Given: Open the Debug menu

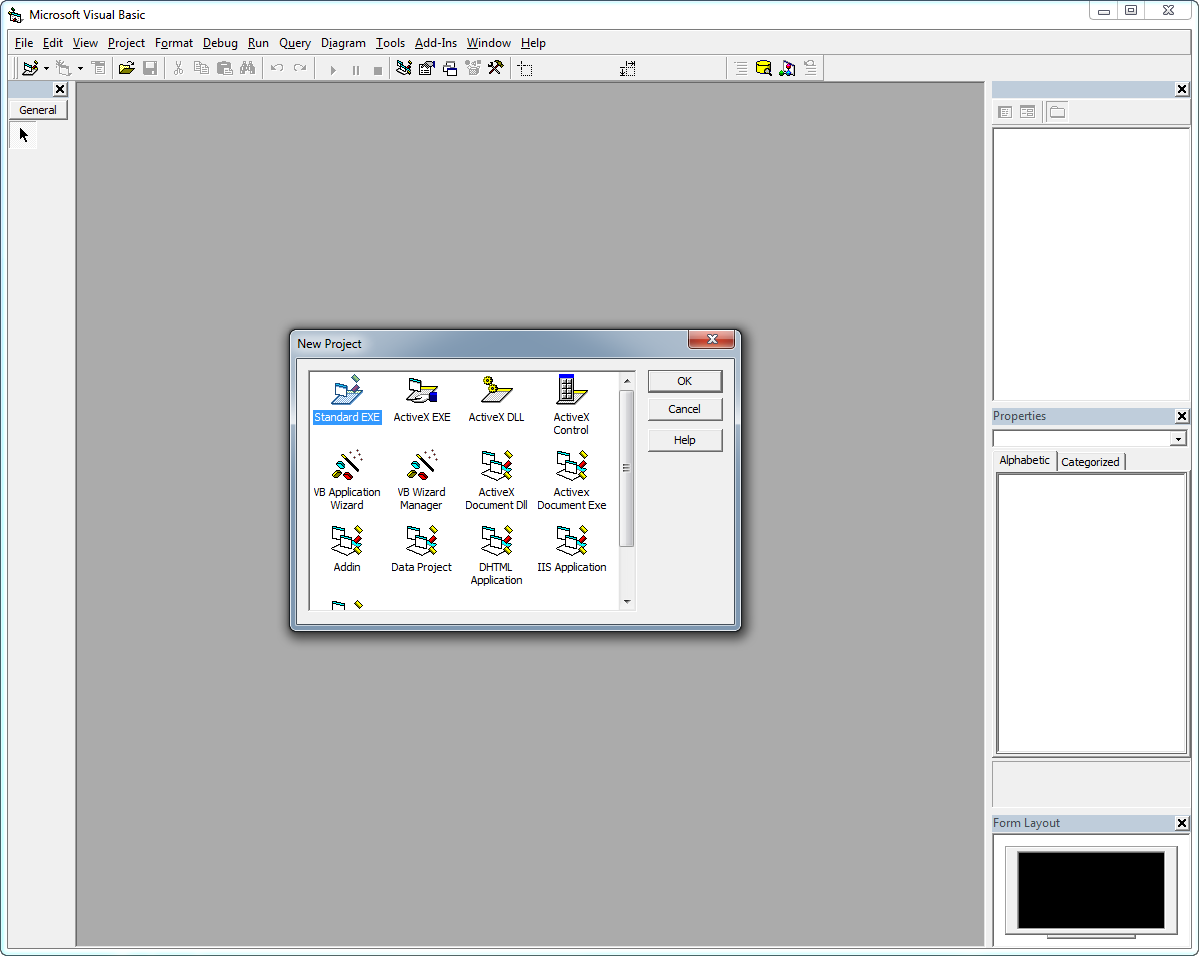Looking at the screenshot, I should pos(220,43).
